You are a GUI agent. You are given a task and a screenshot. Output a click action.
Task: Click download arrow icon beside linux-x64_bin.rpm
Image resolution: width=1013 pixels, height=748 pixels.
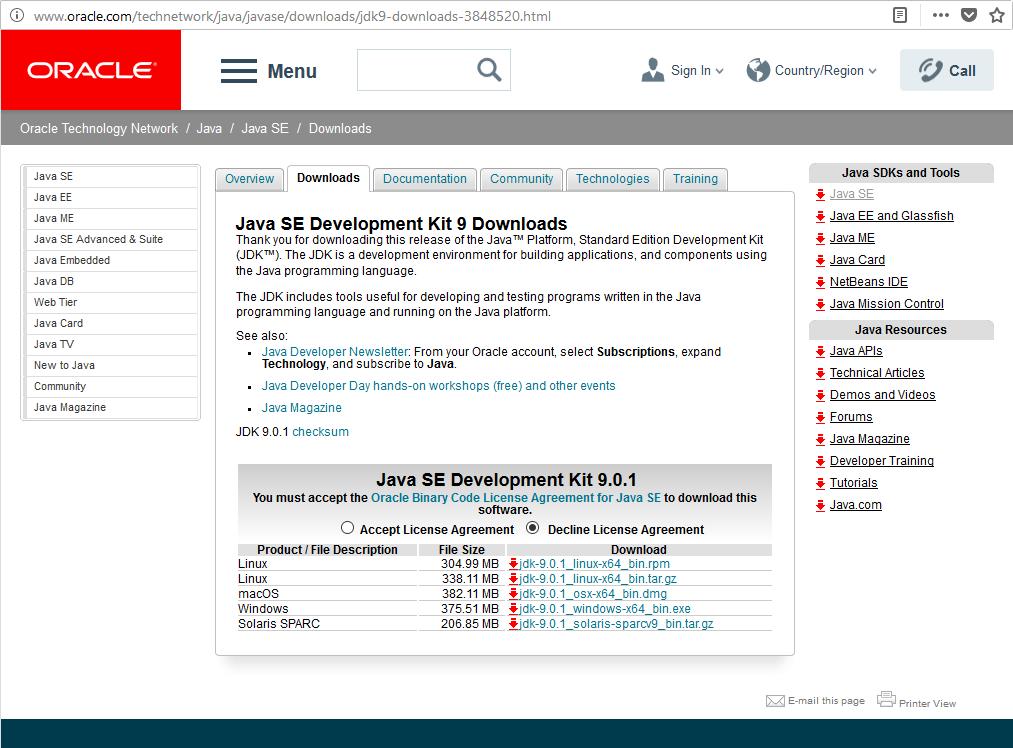[x=514, y=564]
